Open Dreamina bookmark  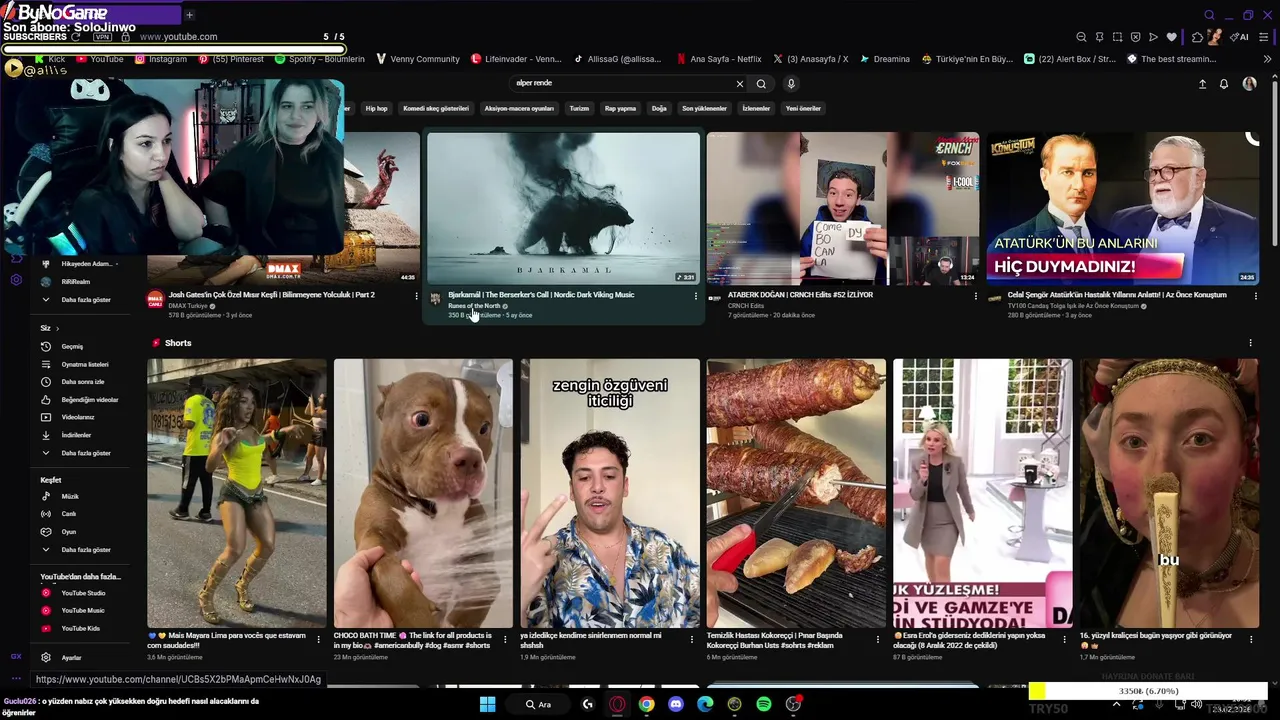coord(884,59)
